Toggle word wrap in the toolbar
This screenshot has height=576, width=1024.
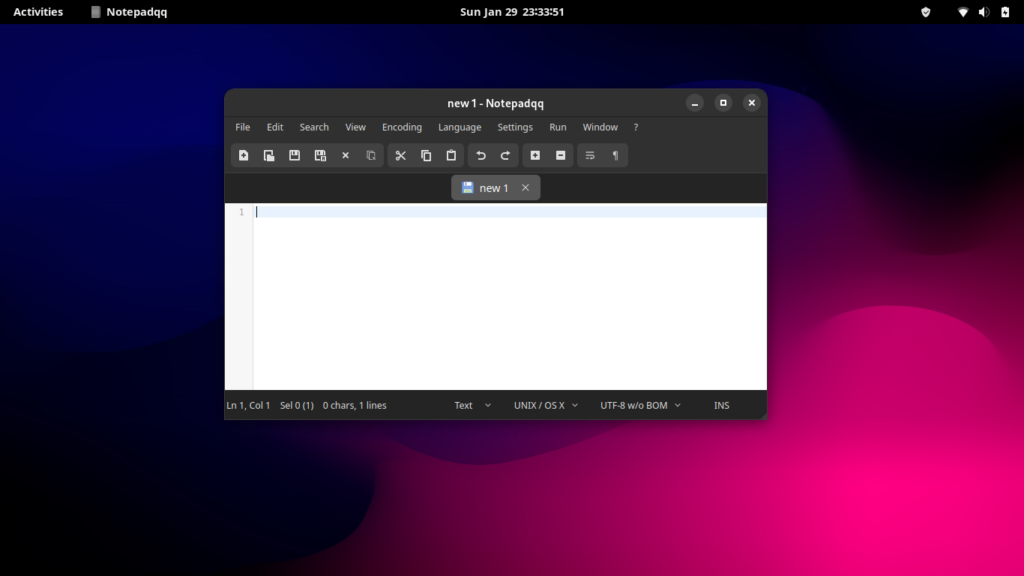click(x=590, y=156)
